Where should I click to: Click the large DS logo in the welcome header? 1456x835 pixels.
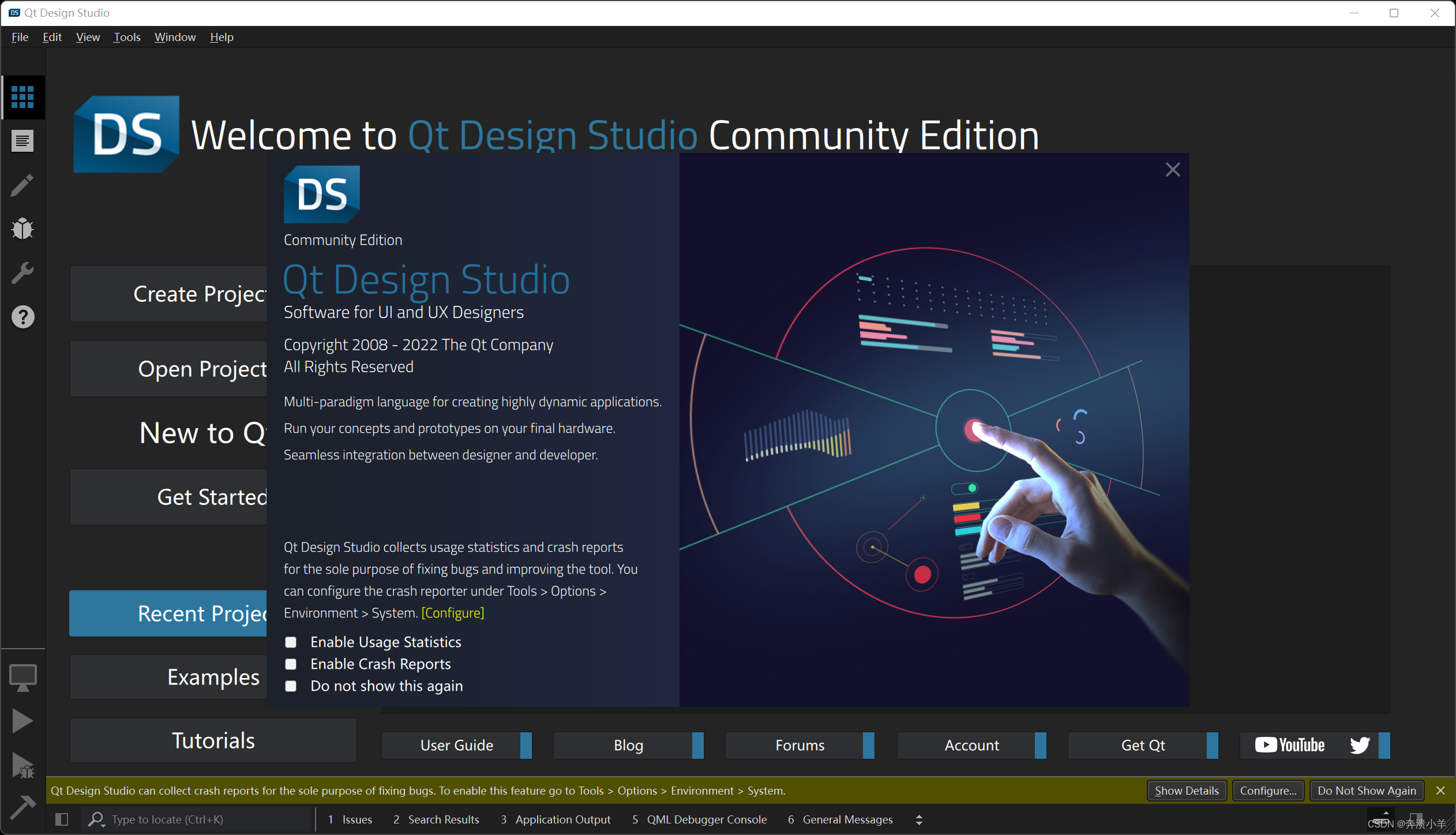pyautogui.click(x=126, y=134)
